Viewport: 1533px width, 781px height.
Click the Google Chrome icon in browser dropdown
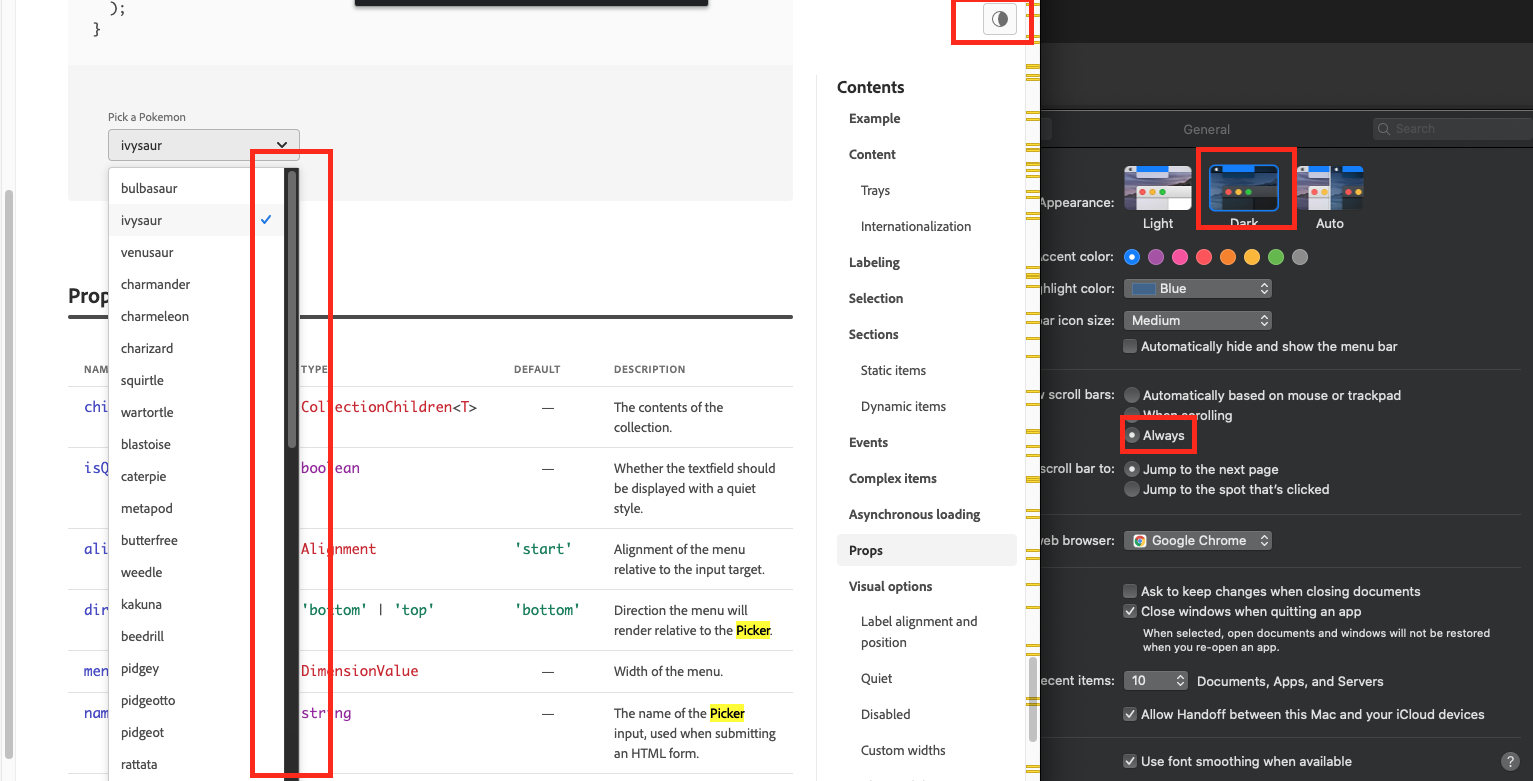point(1139,540)
